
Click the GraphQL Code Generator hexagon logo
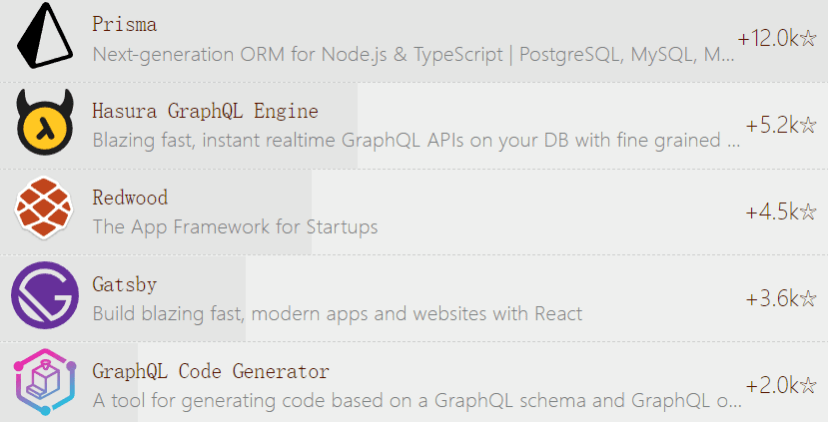tap(45, 382)
